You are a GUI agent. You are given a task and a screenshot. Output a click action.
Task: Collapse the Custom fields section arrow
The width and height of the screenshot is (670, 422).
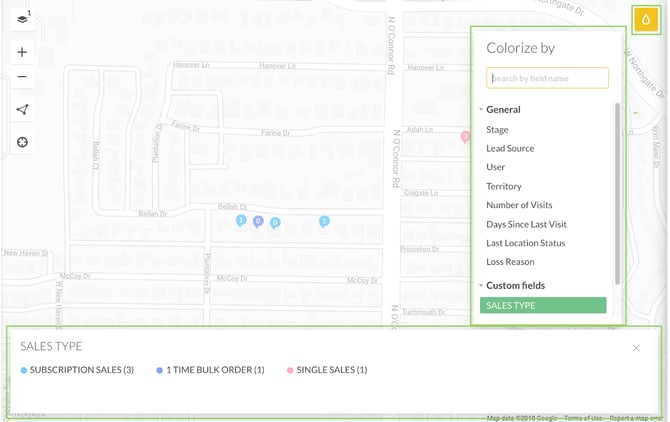point(481,285)
